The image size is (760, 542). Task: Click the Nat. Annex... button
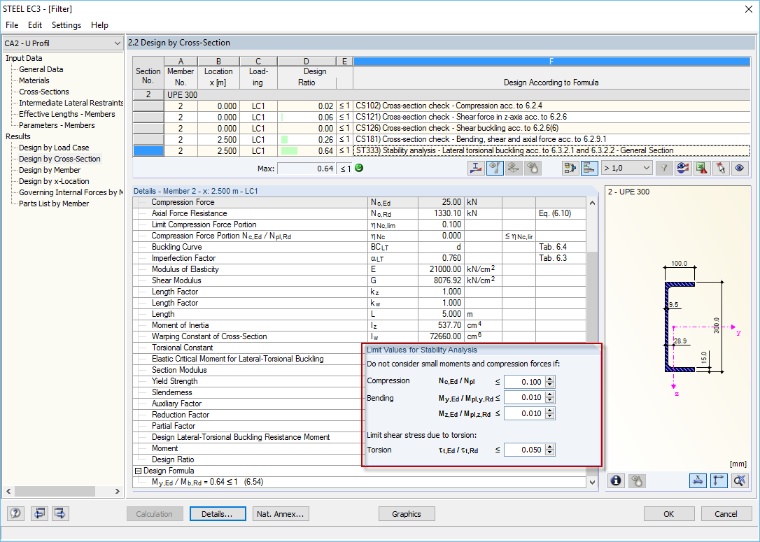point(281,514)
